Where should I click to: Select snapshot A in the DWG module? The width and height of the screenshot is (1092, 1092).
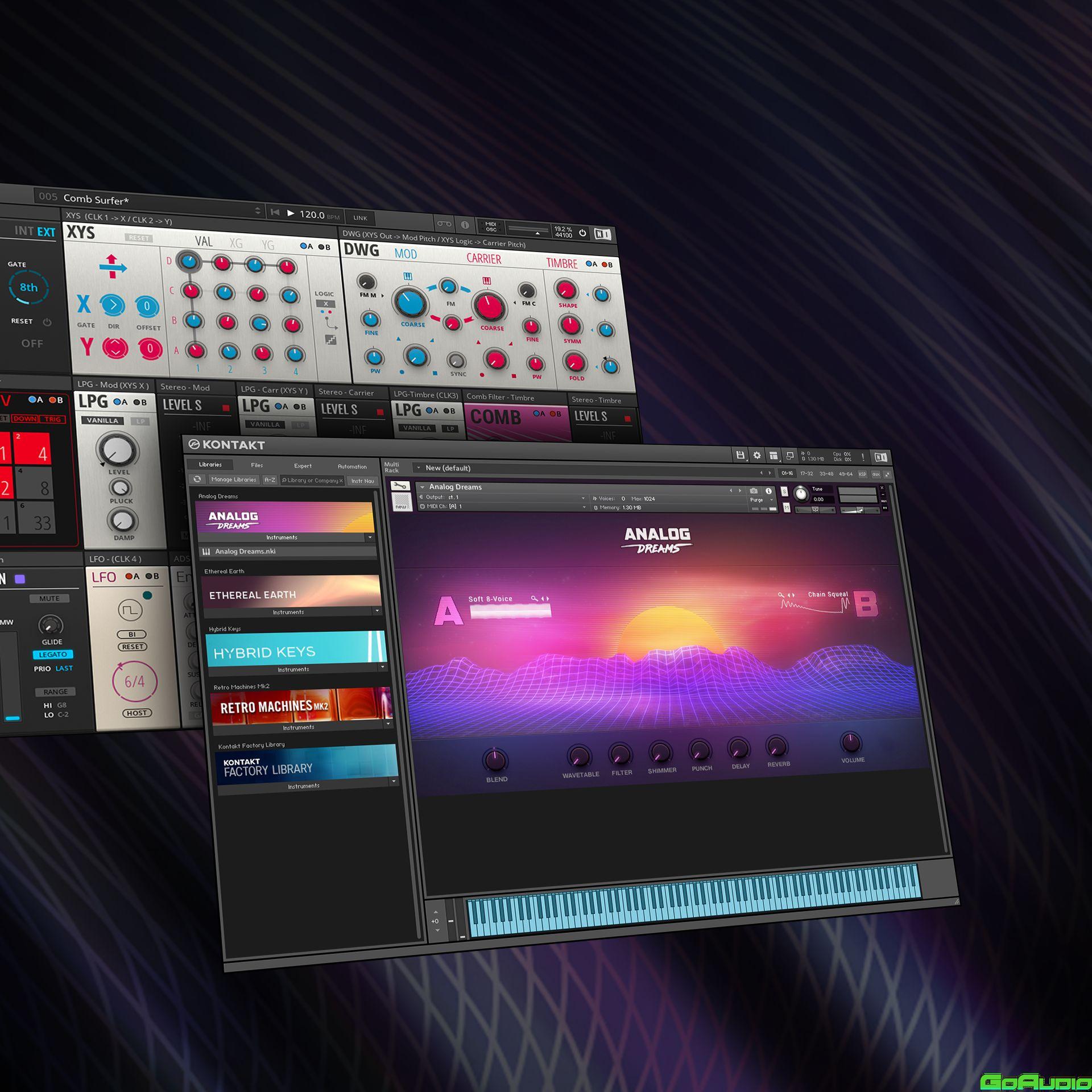point(591,263)
